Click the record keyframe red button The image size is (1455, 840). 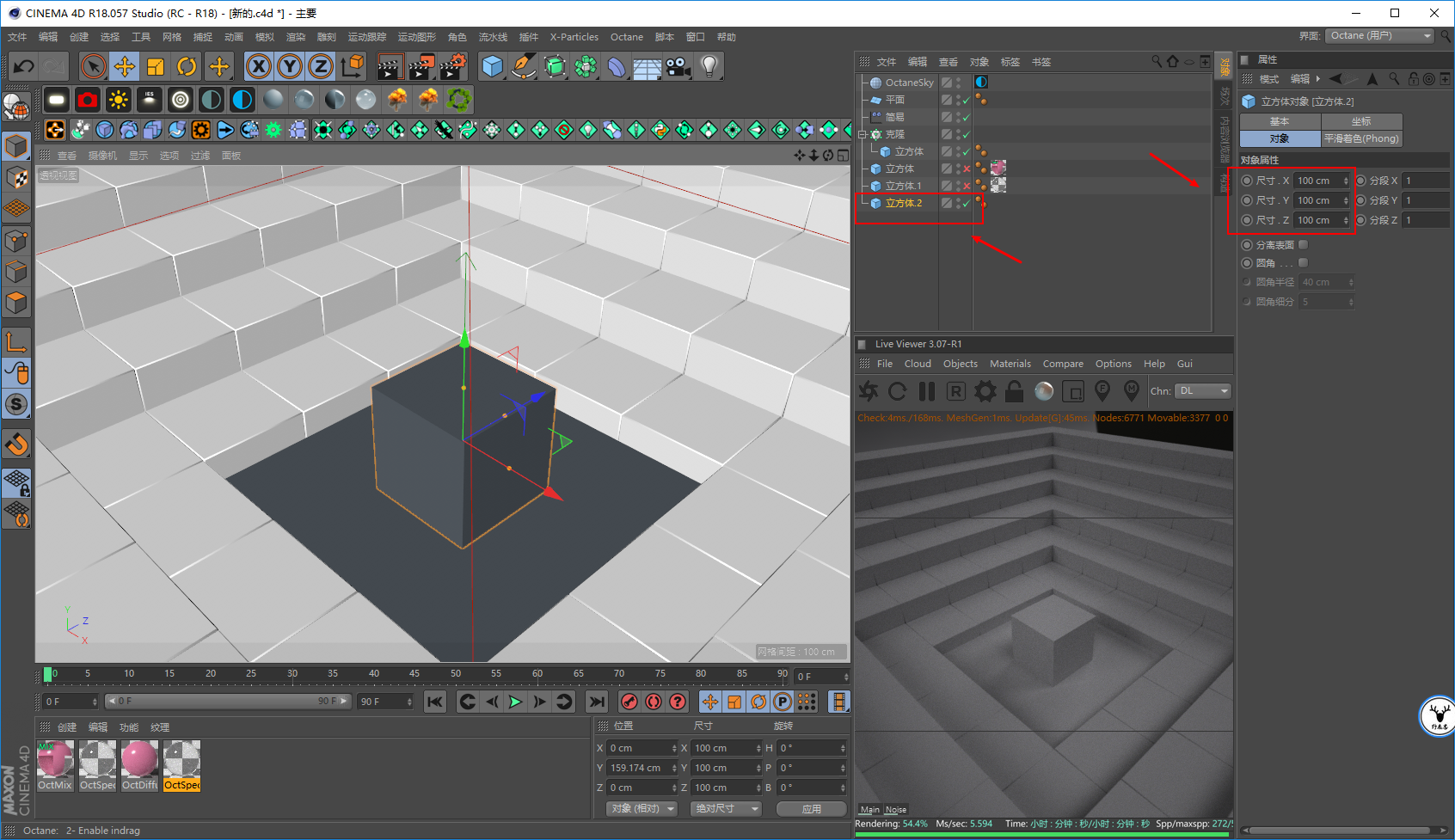point(629,702)
